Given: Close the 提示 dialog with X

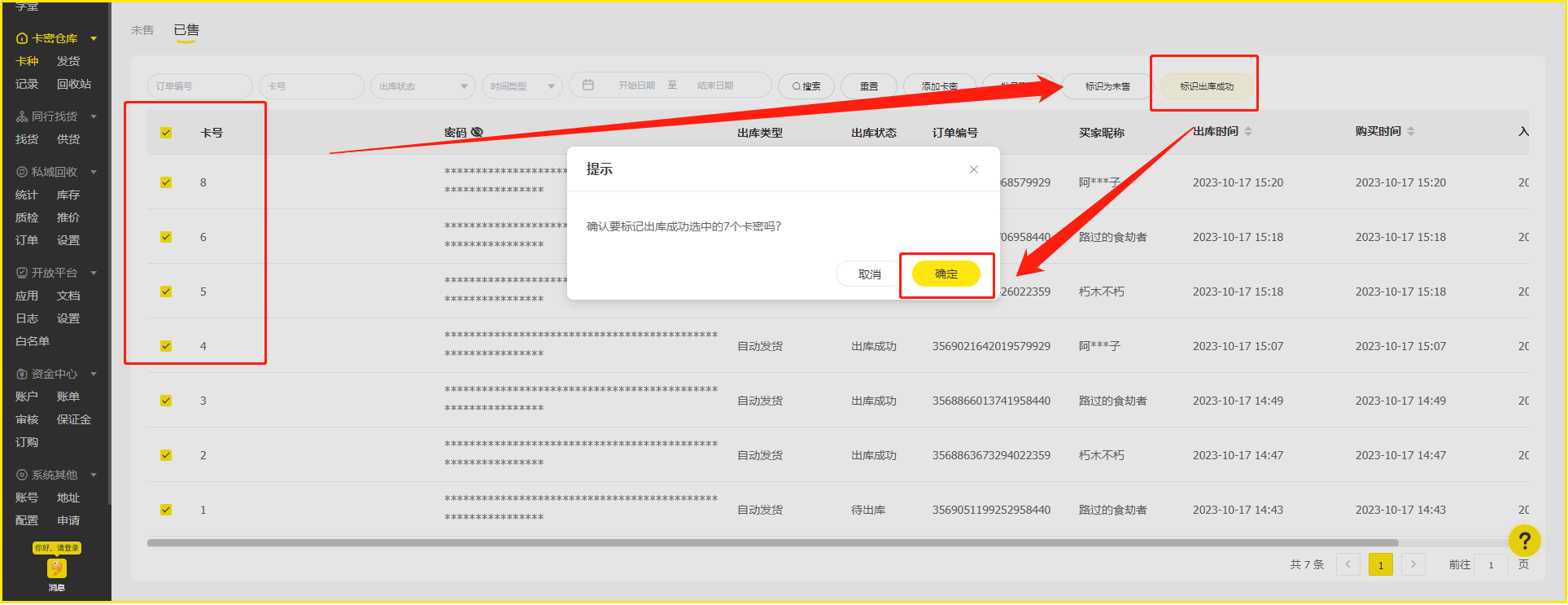Looking at the screenshot, I should coord(973,169).
